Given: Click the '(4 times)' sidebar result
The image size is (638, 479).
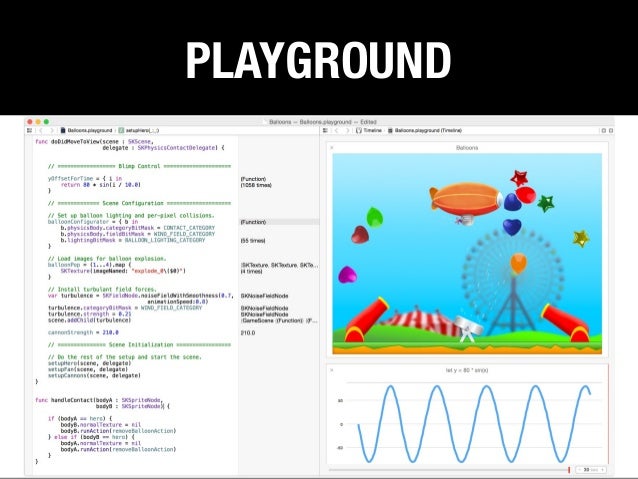Looking at the screenshot, I should pyautogui.click(x=251, y=271).
